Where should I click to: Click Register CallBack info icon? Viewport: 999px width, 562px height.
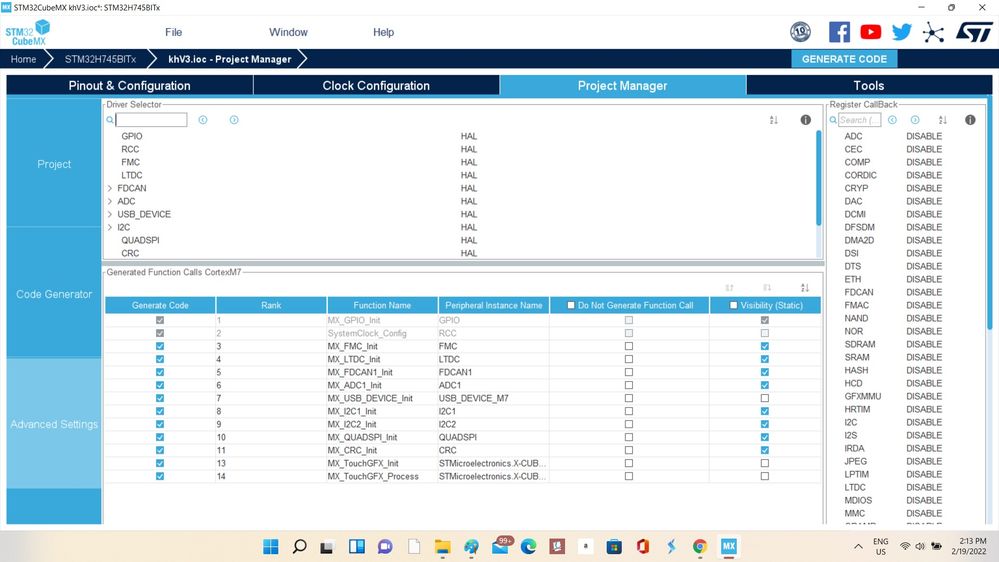970,120
